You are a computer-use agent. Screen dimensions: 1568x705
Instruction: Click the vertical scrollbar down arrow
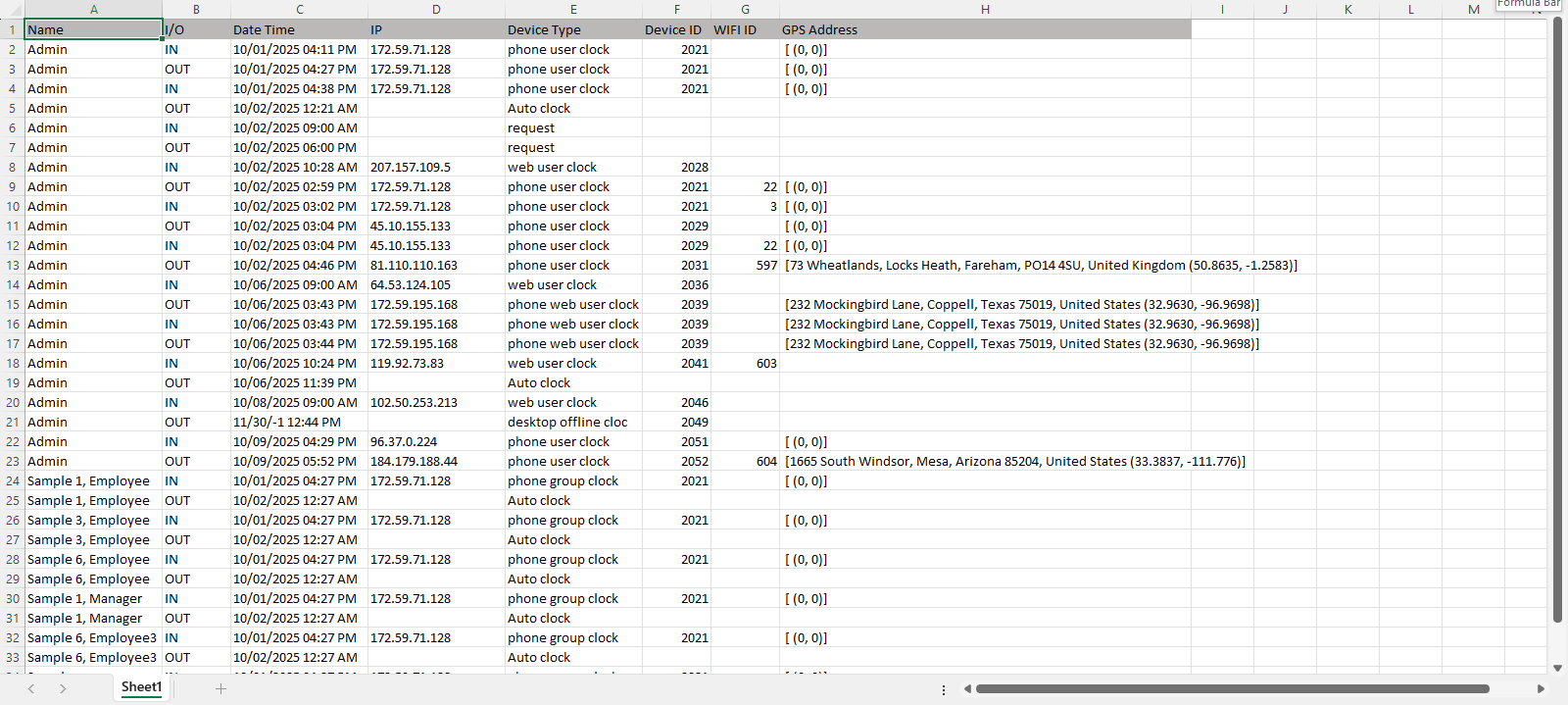(x=1557, y=668)
